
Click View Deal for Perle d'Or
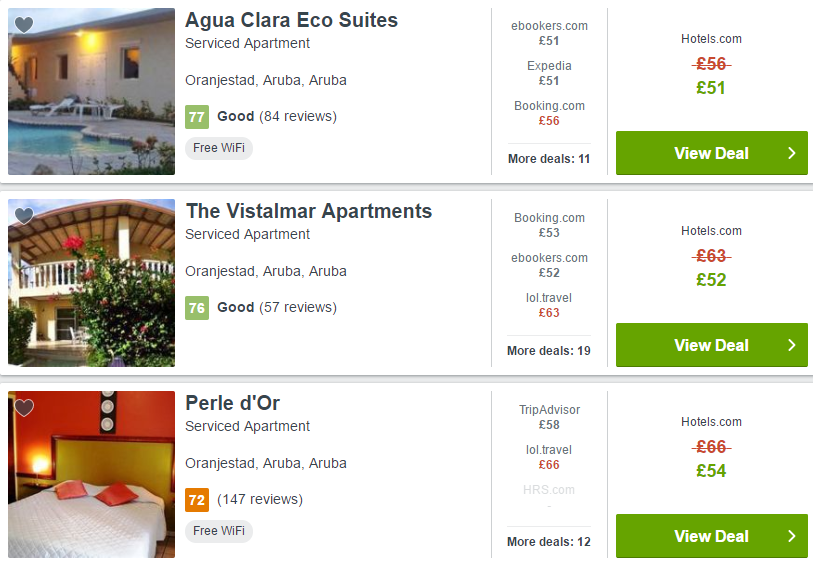pos(711,536)
